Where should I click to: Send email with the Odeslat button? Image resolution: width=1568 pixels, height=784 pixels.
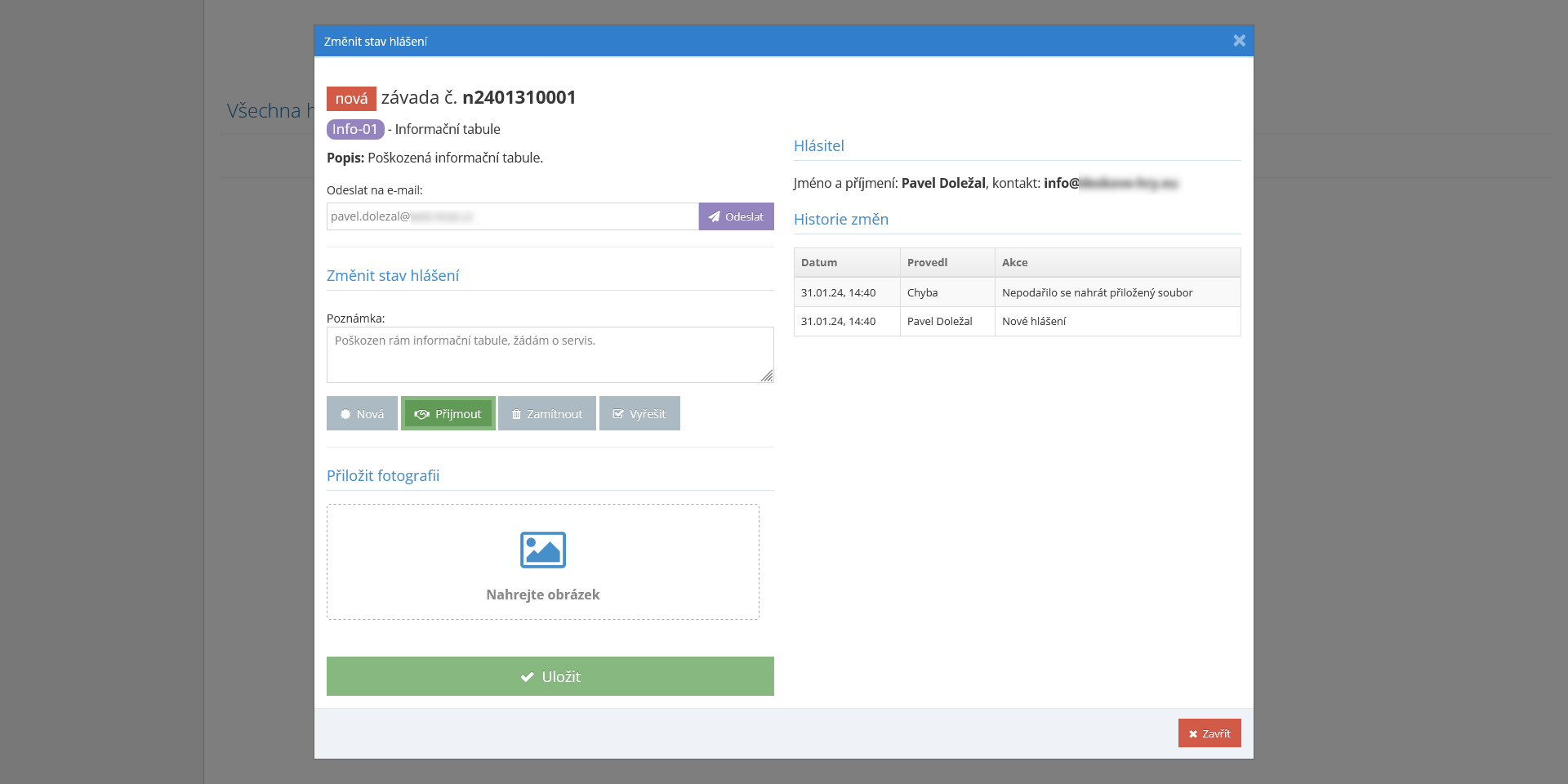736,216
